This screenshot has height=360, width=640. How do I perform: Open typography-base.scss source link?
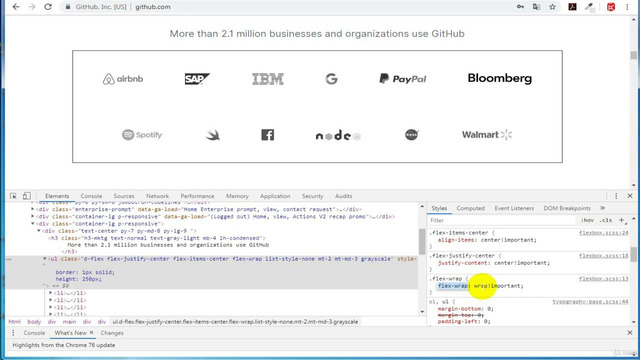(x=591, y=302)
